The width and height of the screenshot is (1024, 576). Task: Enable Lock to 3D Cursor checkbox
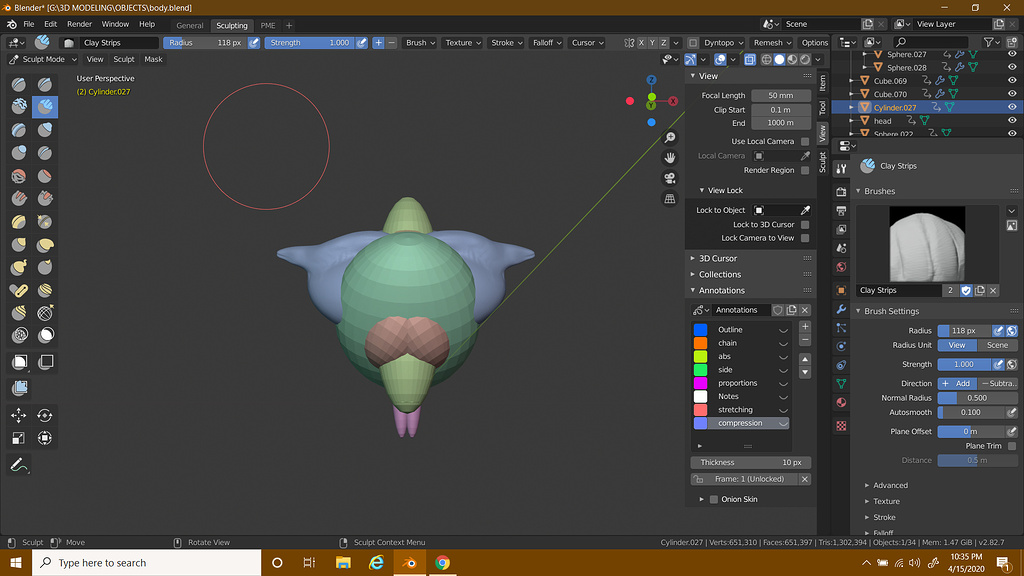click(x=805, y=224)
